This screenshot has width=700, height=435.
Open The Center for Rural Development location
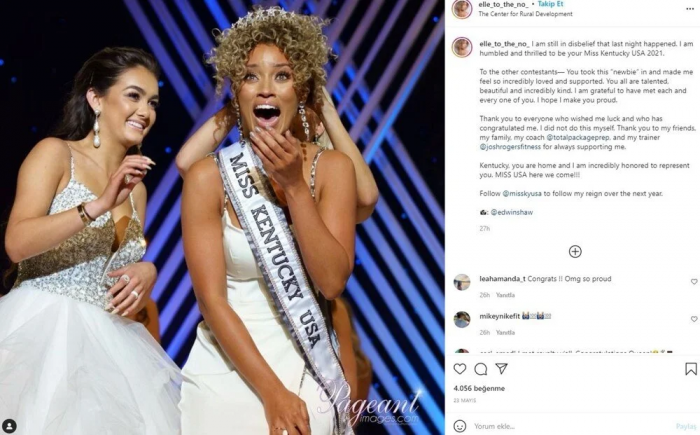tap(525, 14)
